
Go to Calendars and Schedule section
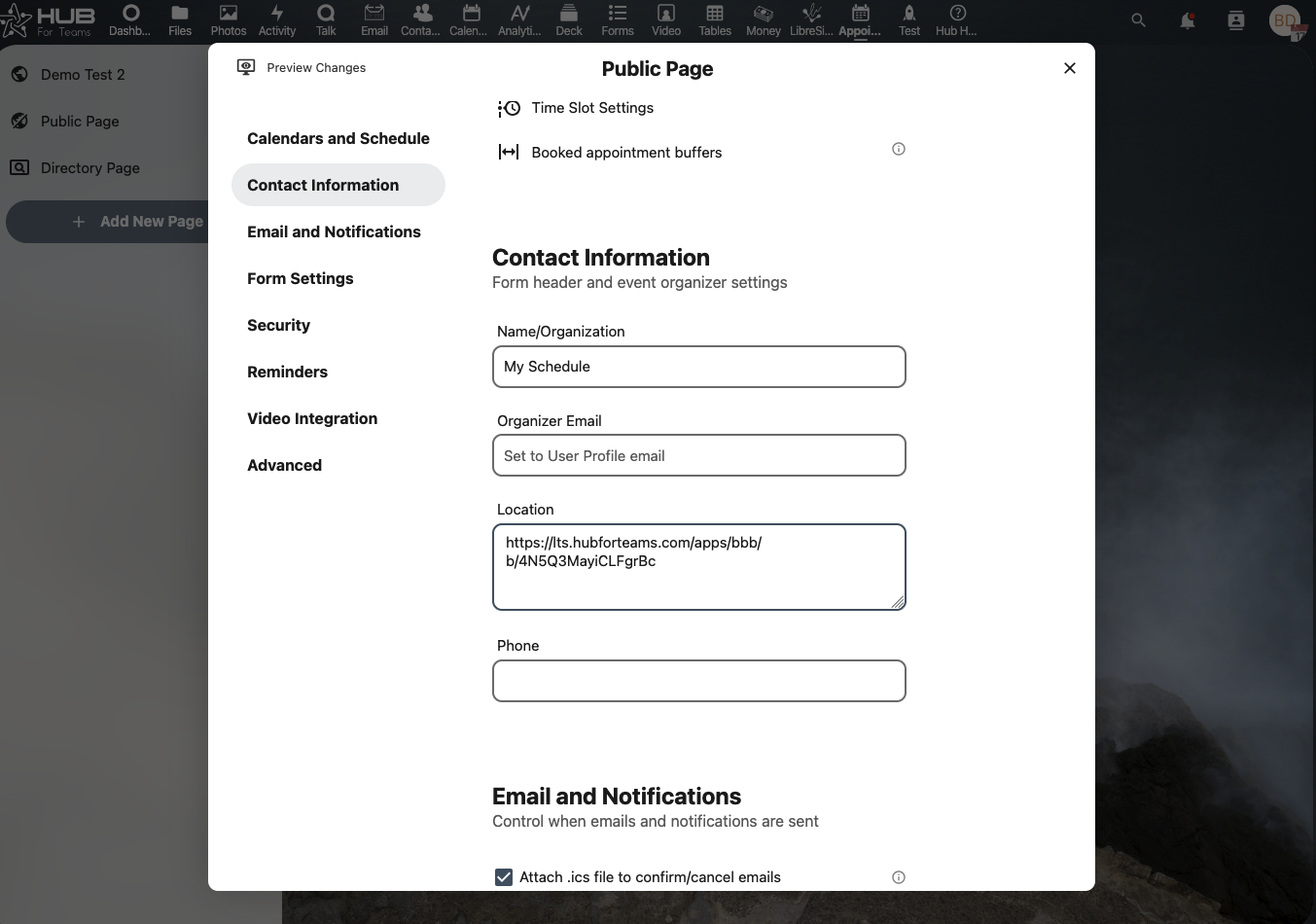point(338,138)
